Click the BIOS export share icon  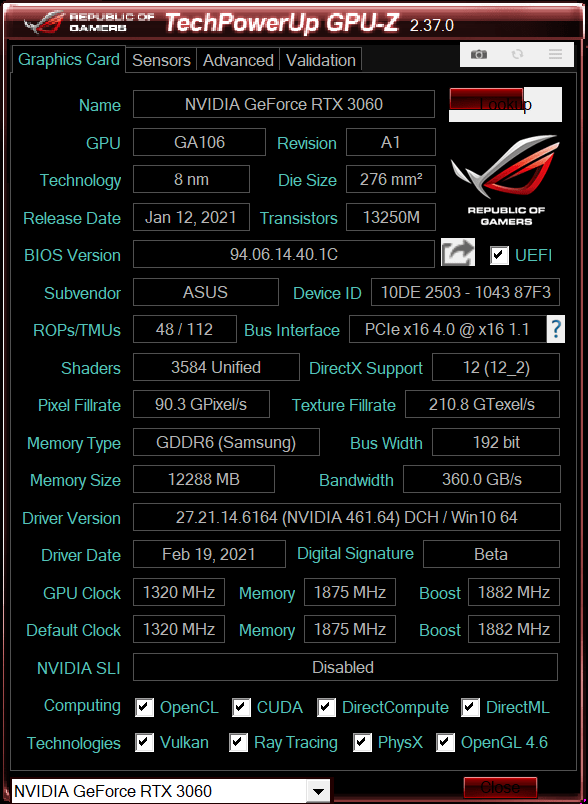pos(458,253)
